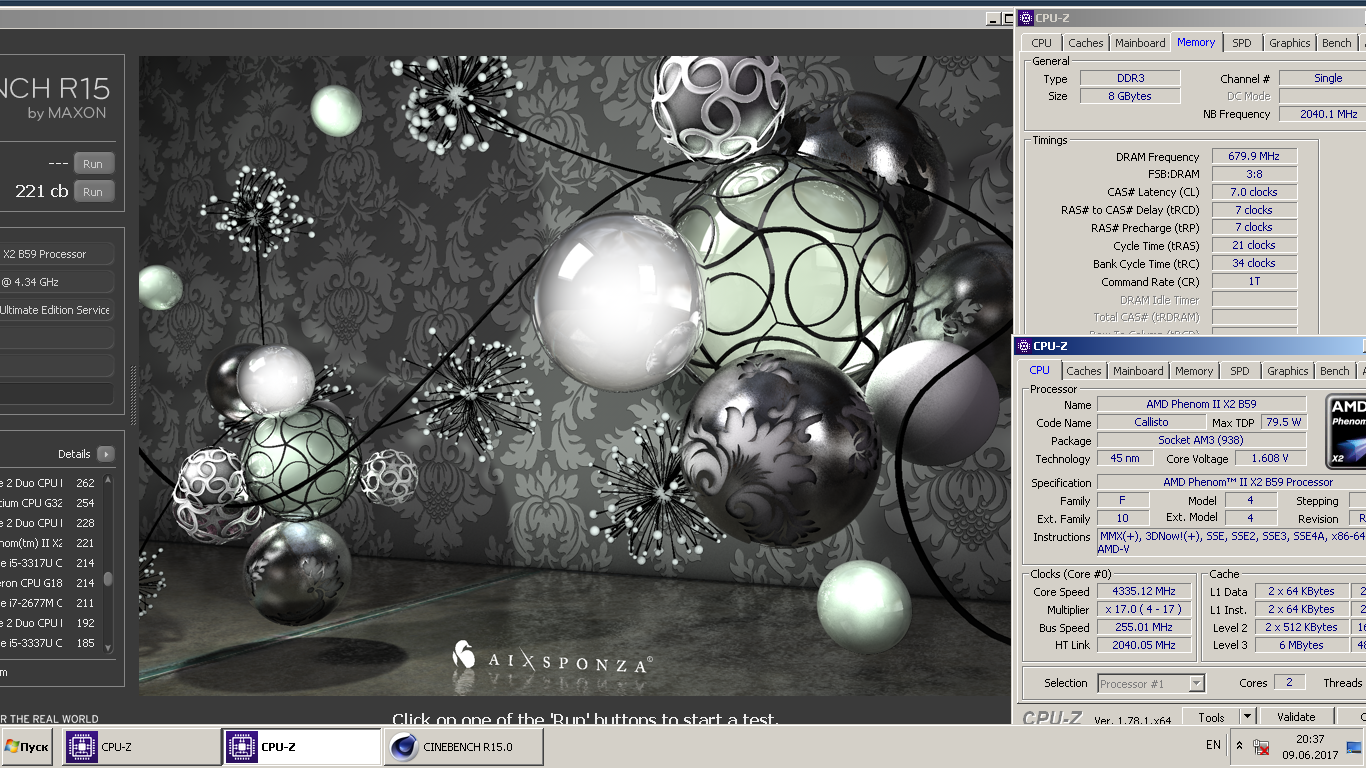1366x768 pixels.
Task: Click the Run button beside the 221 cb score
Action: (x=93, y=191)
